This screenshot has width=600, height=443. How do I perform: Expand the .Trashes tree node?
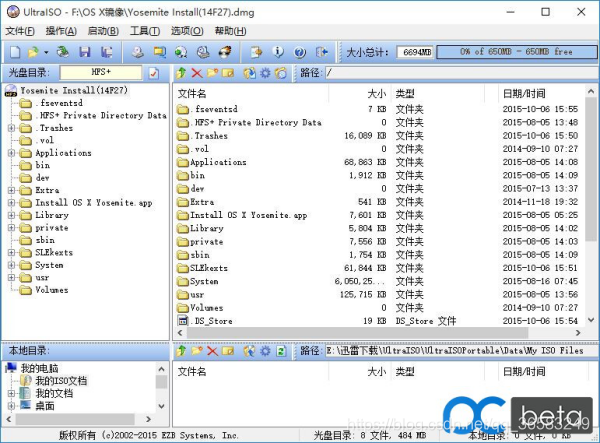[x=11, y=128]
